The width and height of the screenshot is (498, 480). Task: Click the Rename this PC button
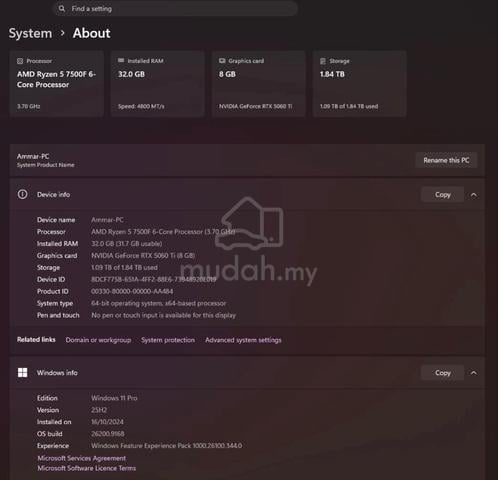[x=446, y=160]
